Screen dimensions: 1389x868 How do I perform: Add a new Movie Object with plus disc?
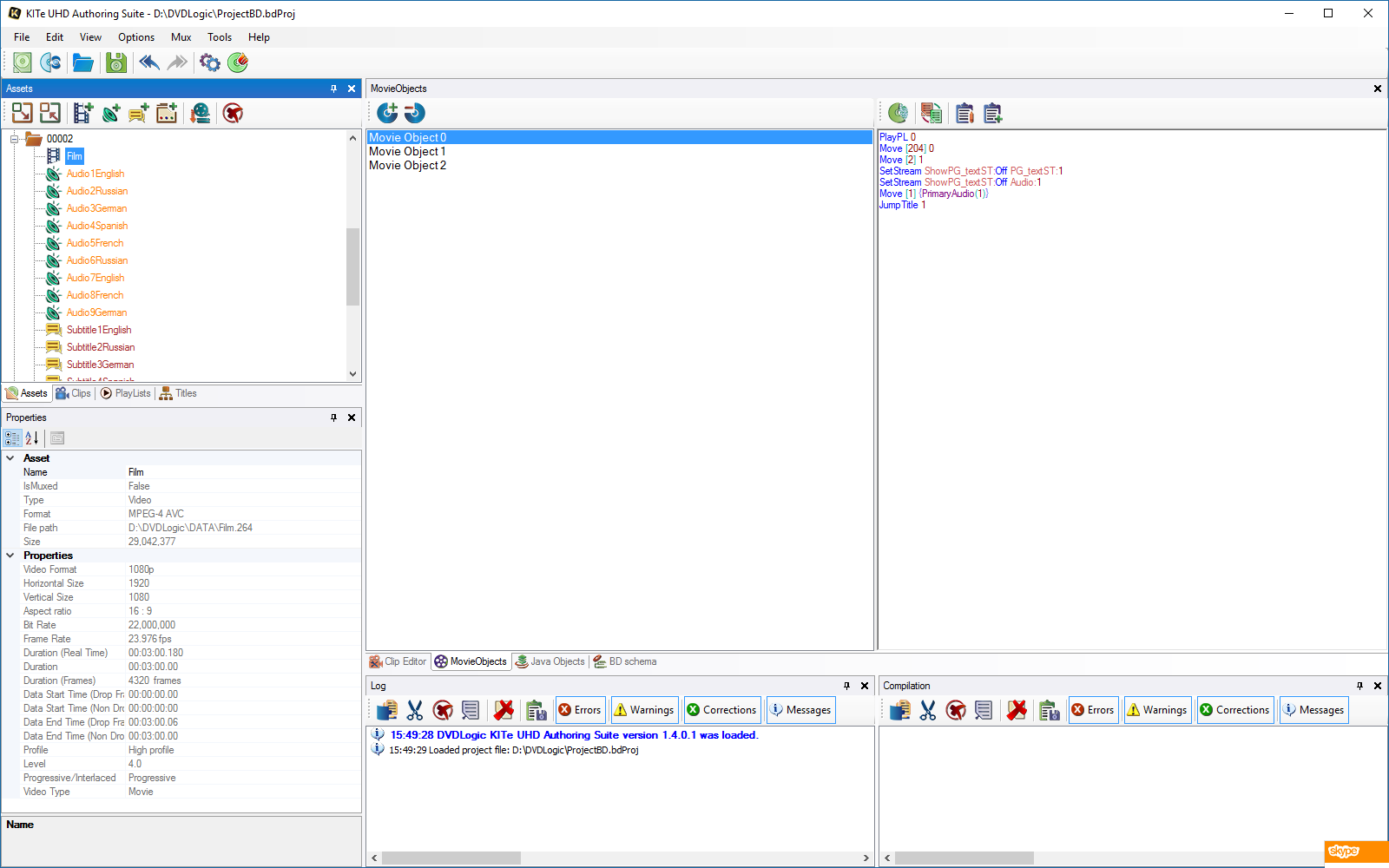coord(387,113)
